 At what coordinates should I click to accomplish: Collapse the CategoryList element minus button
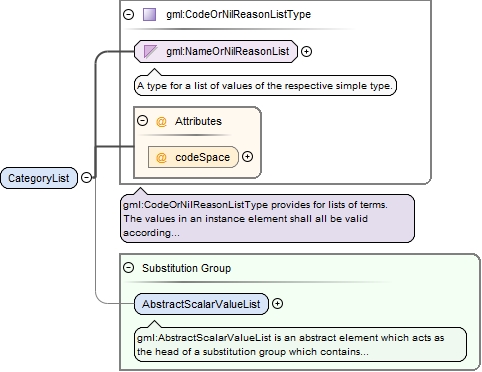tap(87, 177)
